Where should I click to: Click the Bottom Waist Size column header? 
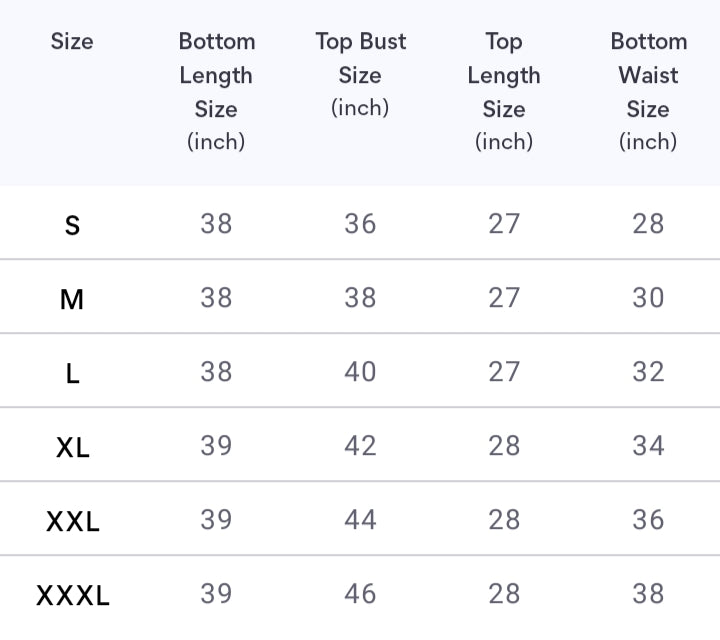click(648, 91)
